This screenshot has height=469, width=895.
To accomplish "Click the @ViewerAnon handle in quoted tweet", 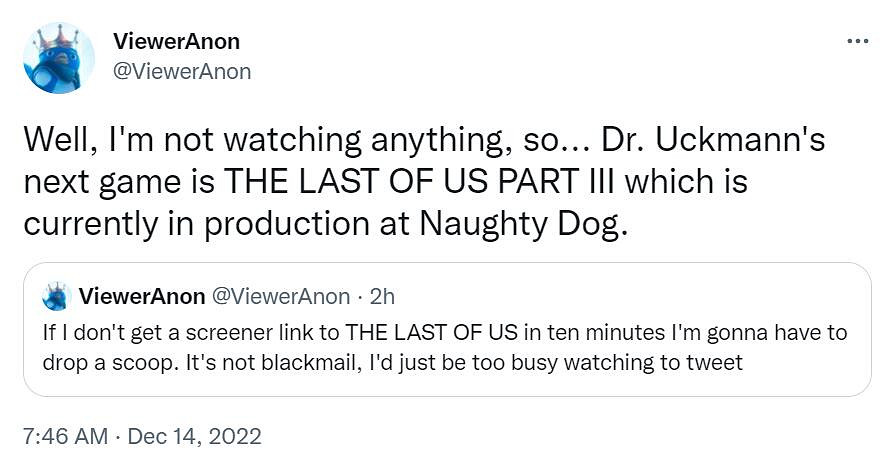I will 279,297.
